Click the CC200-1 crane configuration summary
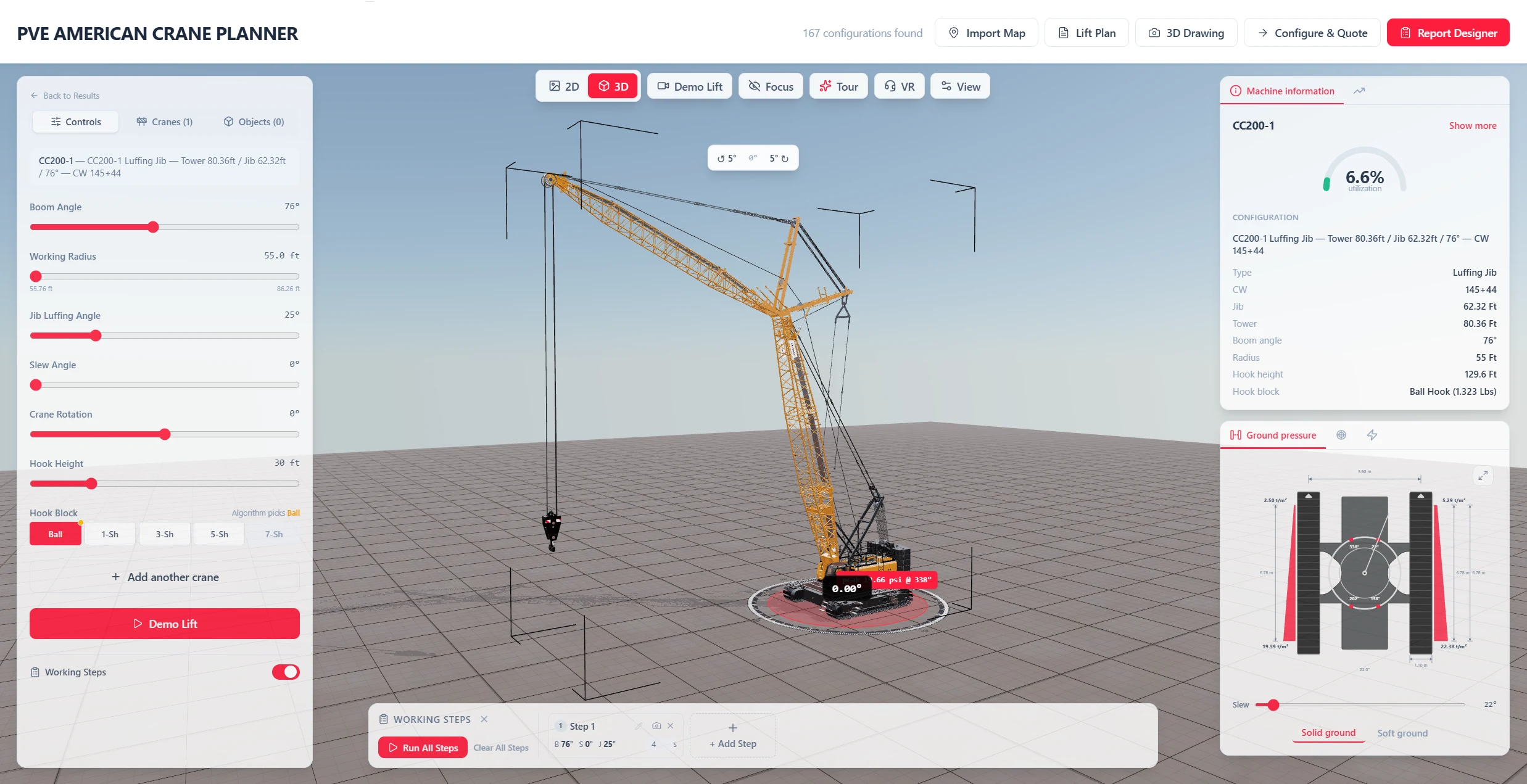 click(165, 167)
